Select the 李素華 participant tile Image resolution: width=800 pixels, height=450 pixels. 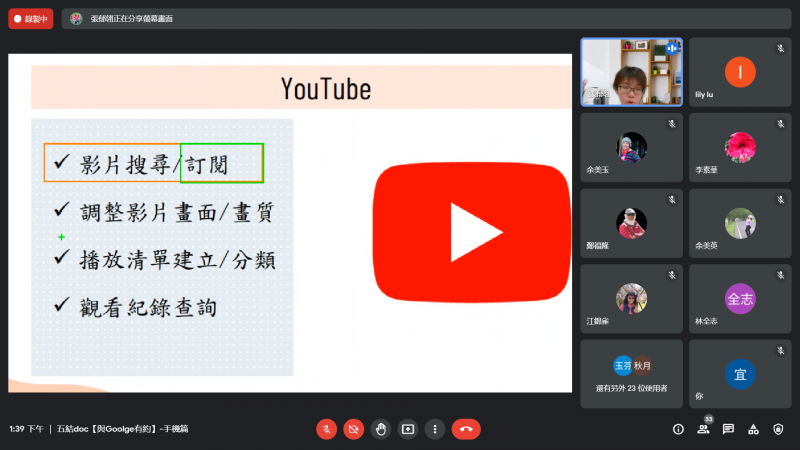pos(740,147)
